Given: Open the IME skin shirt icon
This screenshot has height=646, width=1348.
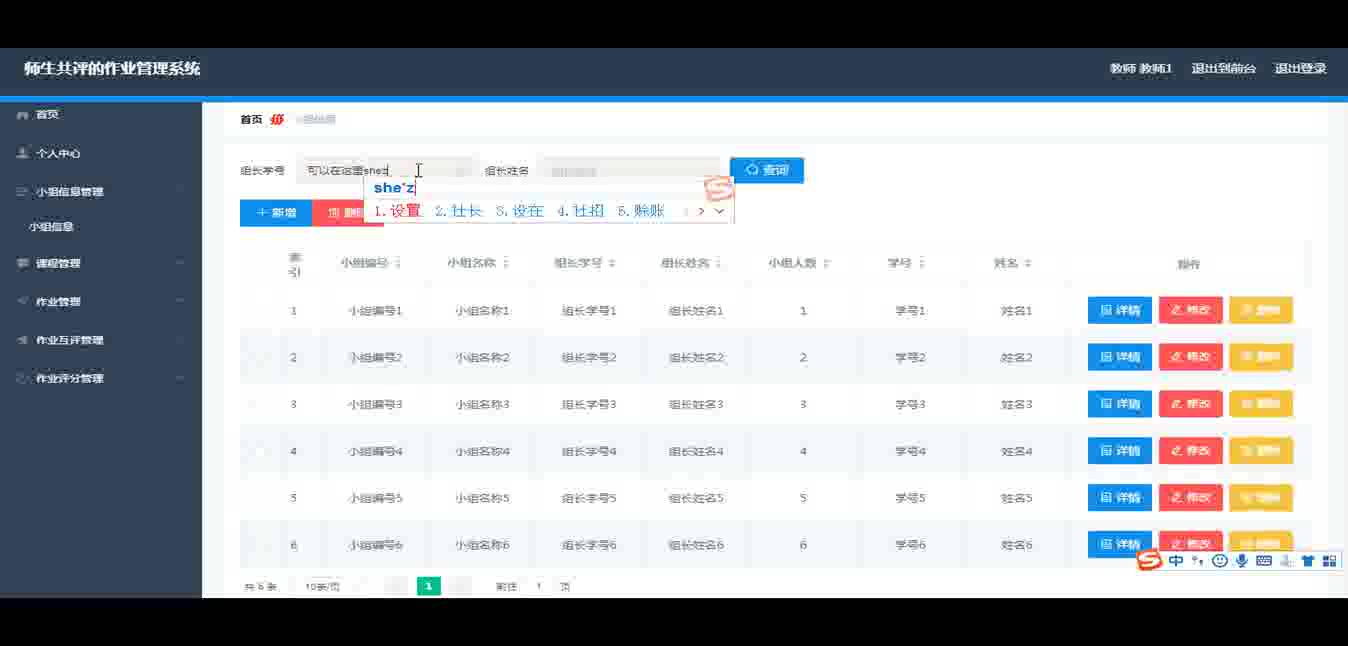Looking at the screenshot, I should tap(1307, 561).
